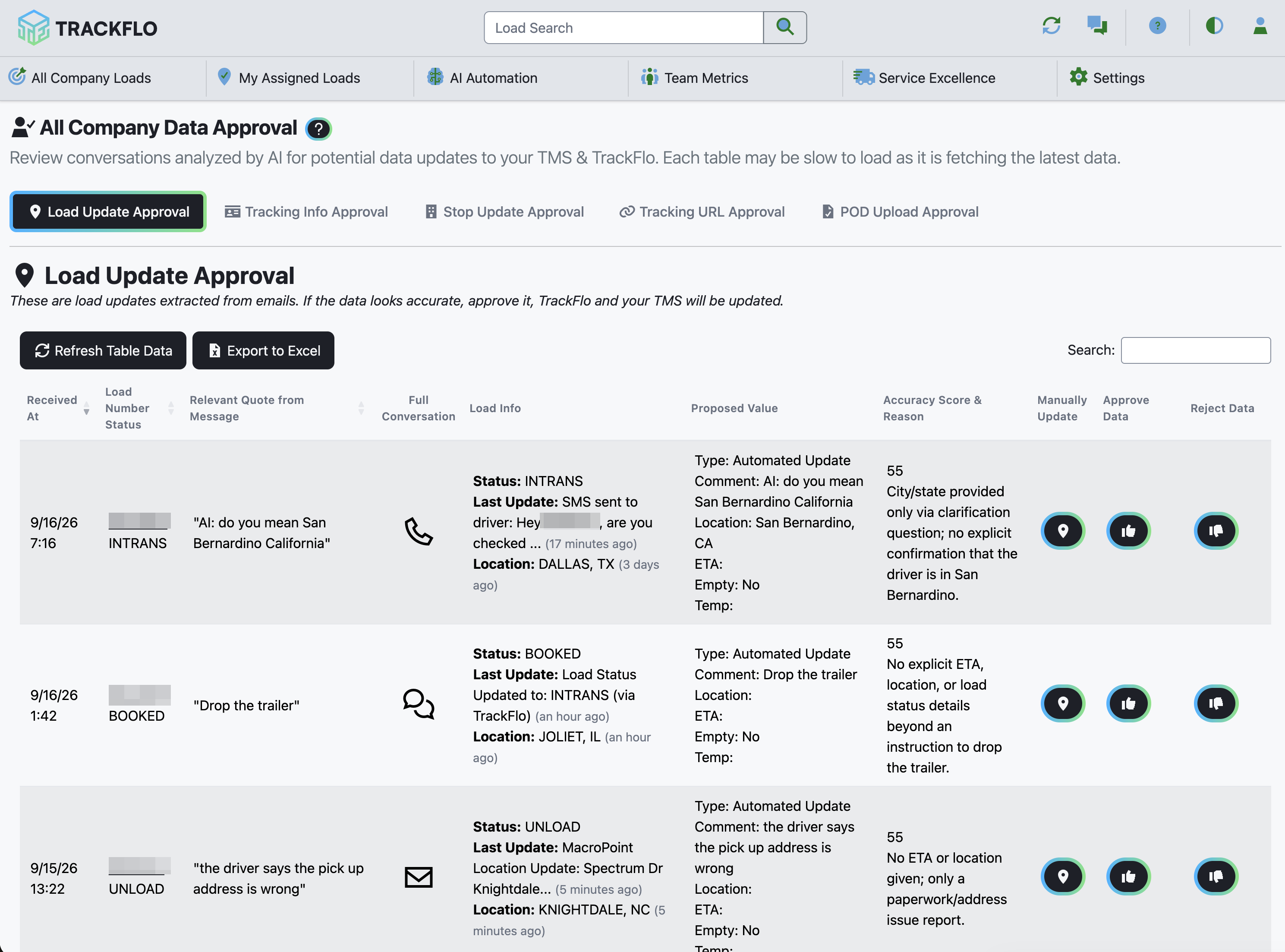This screenshot has width=1285, height=952.
Task: Reject data for the UNLOAD pick up address row
Action: [1216, 876]
